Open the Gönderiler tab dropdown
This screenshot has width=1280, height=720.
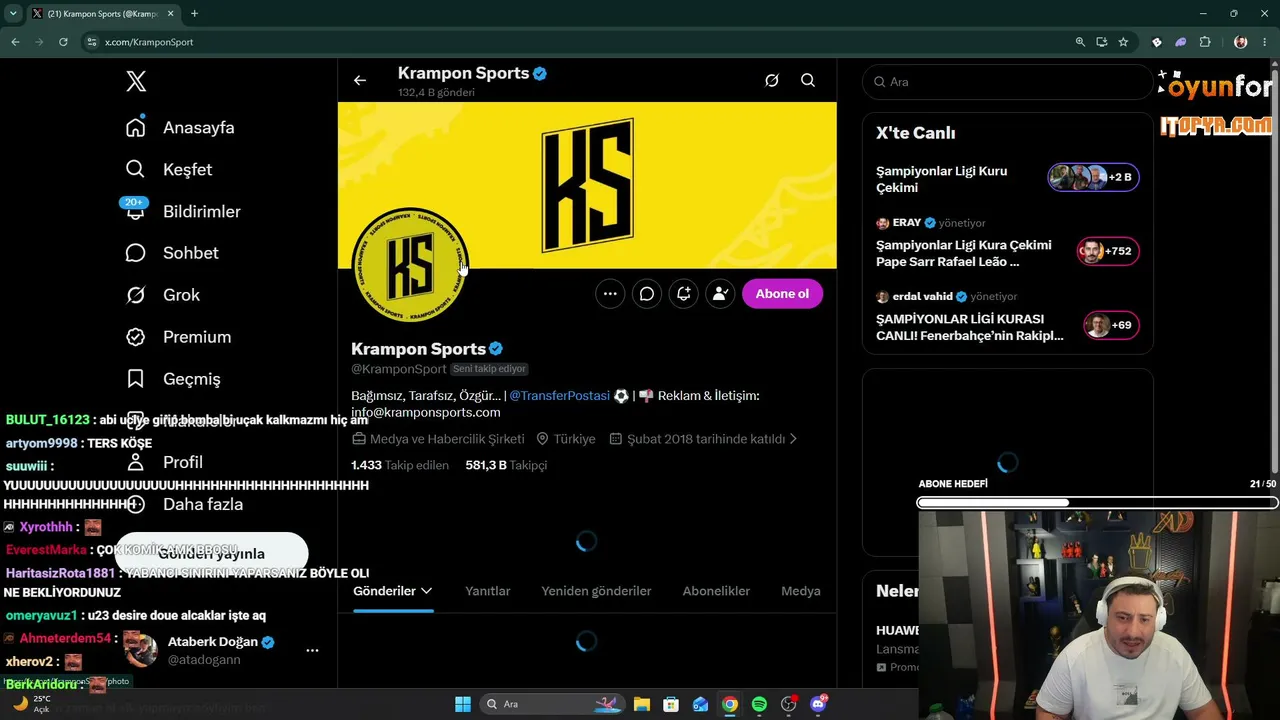point(393,591)
